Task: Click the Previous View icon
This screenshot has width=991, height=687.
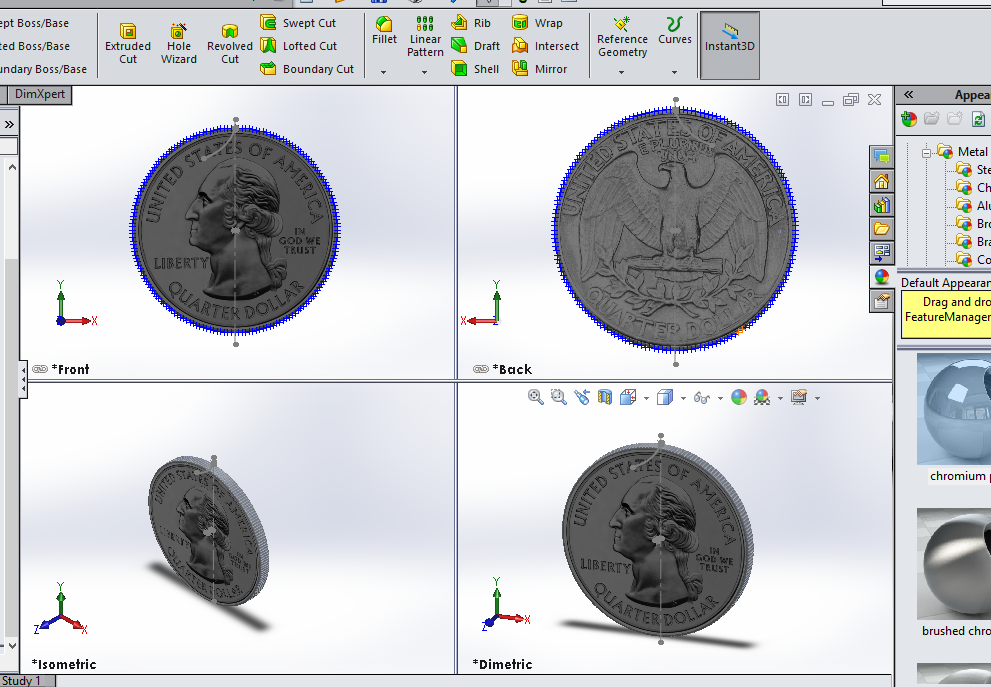Action: [x=581, y=397]
